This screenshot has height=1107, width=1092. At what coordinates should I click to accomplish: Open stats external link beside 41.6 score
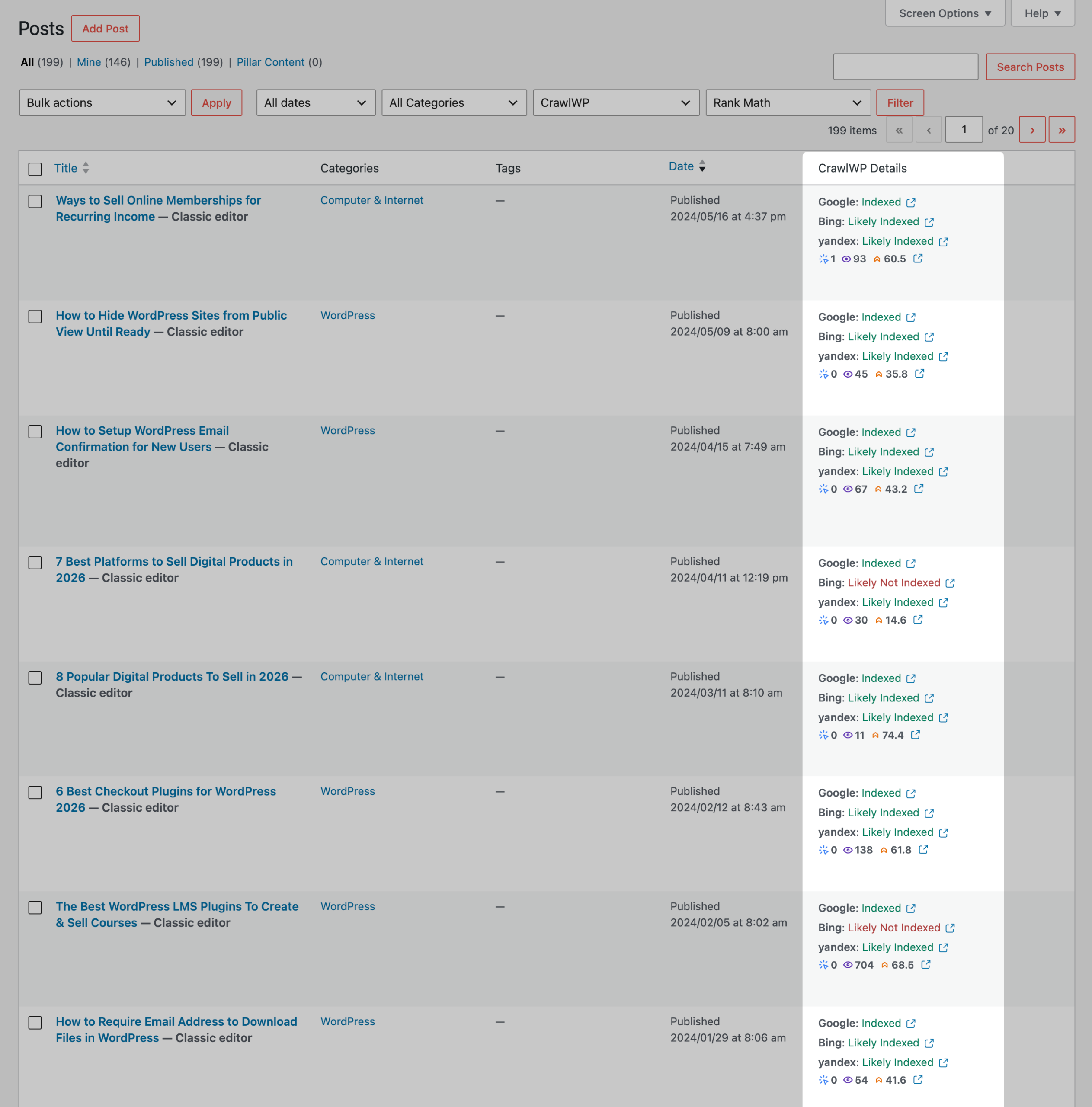coord(918,1079)
